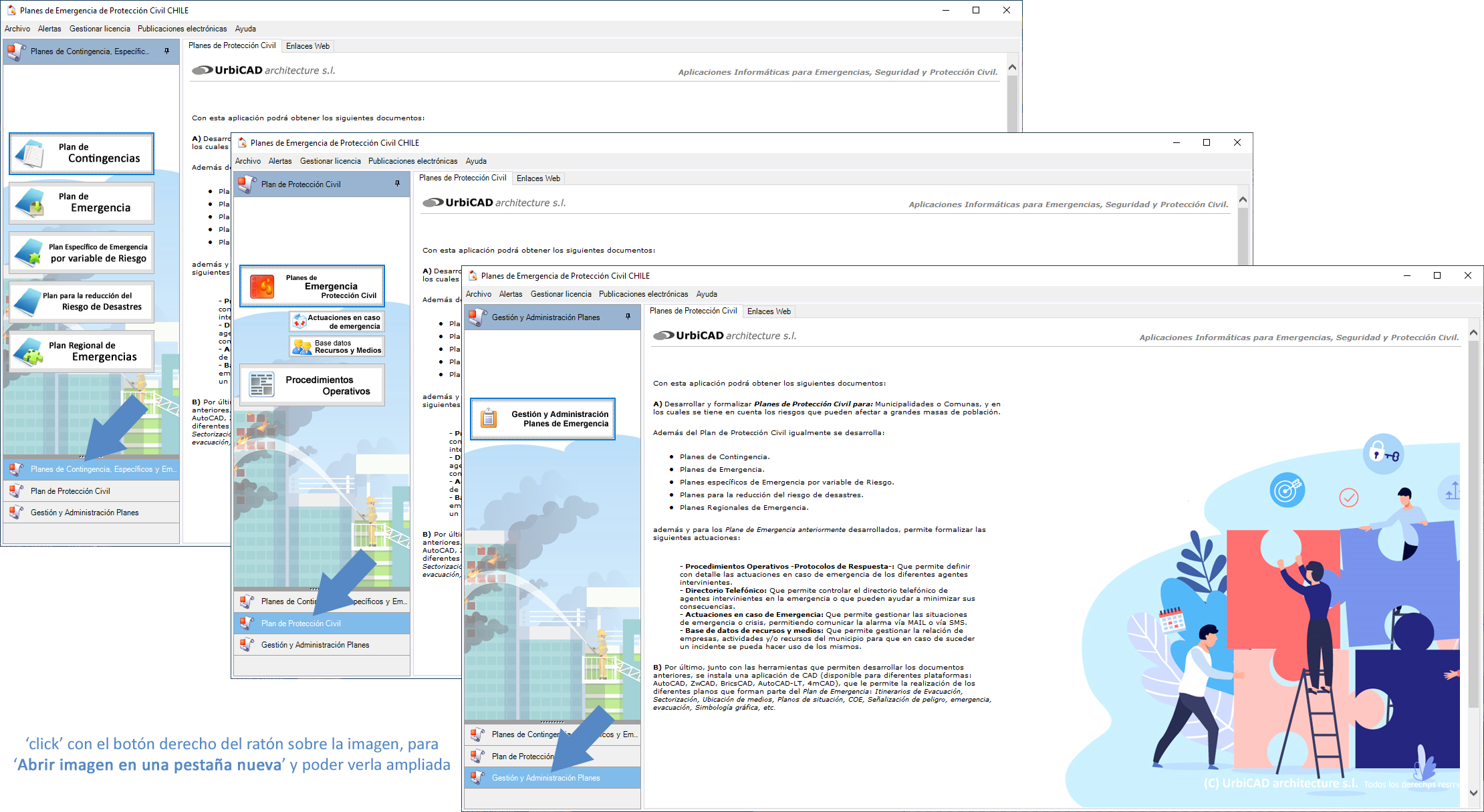Click header icon of front window's Gestión panel
Viewport: 1484px width, 812px height.
point(478,317)
